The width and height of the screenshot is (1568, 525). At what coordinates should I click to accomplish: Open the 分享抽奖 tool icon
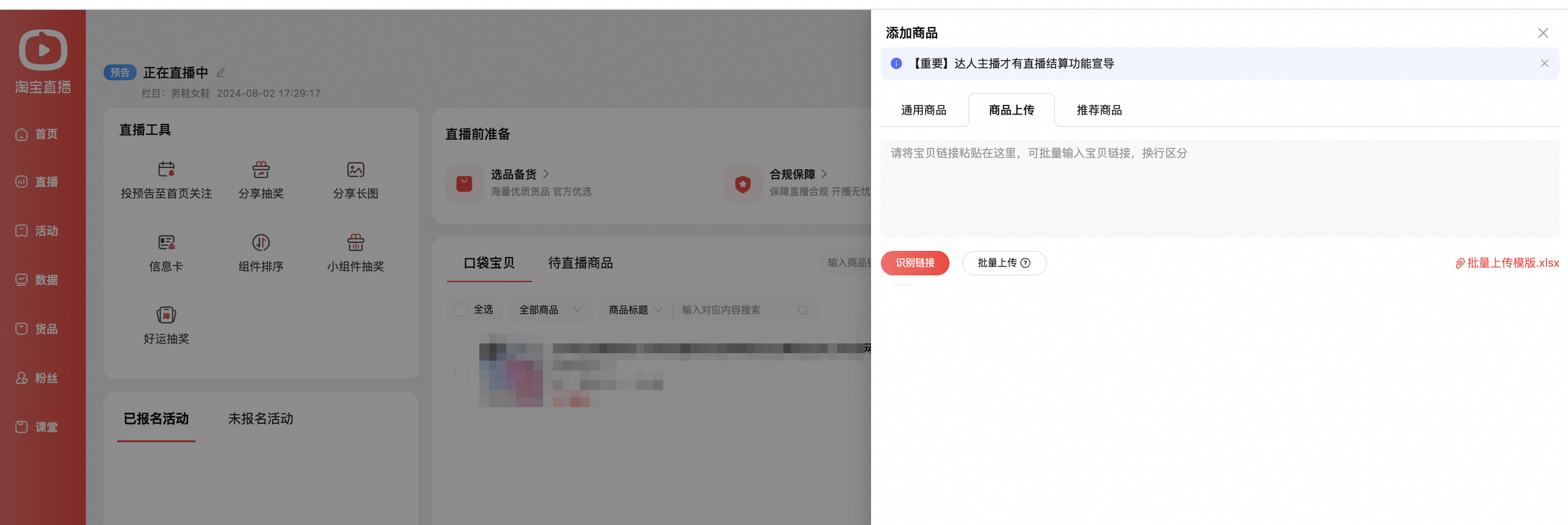(x=261, y=169)
